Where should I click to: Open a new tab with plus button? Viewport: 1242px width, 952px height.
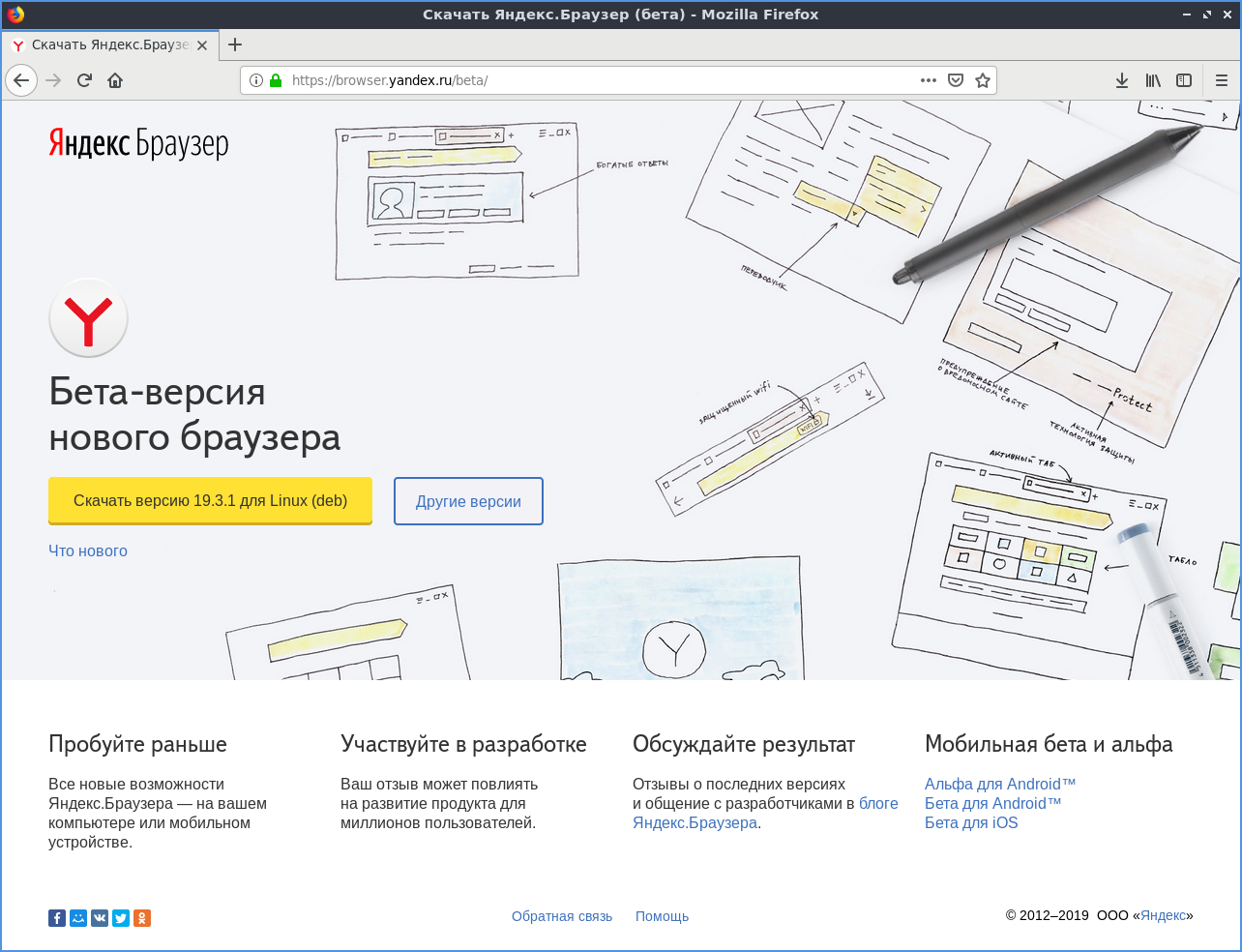[235, 45]
